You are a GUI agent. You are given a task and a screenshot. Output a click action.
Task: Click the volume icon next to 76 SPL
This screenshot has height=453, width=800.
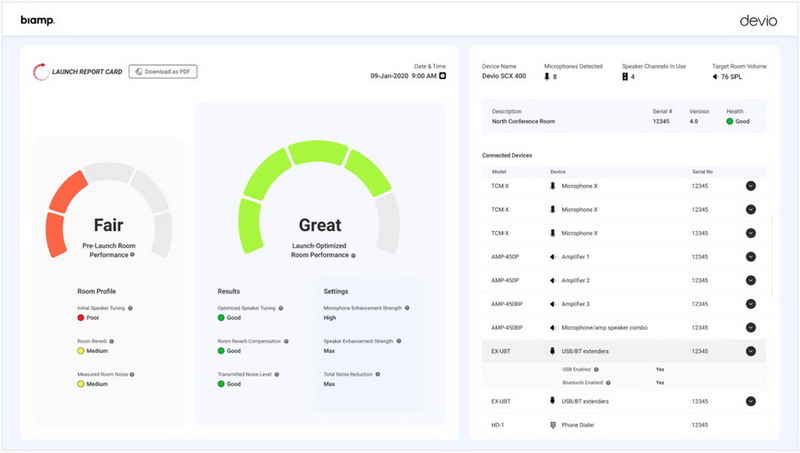pyautogui.click(x=715, y=77)
